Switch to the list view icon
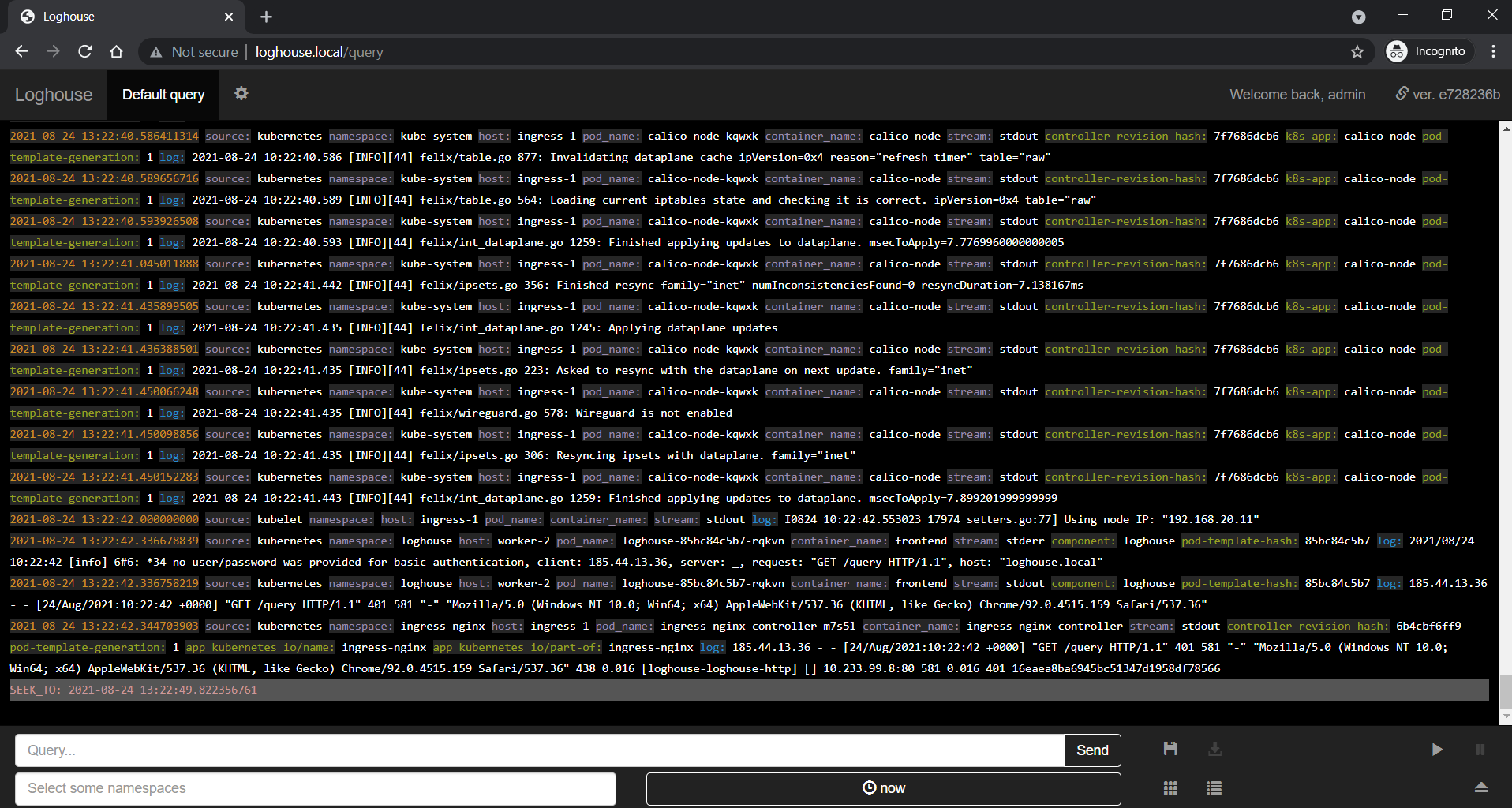This screenshot has height=808, width=1512. pyautogui.click(x=1214, y=787)
